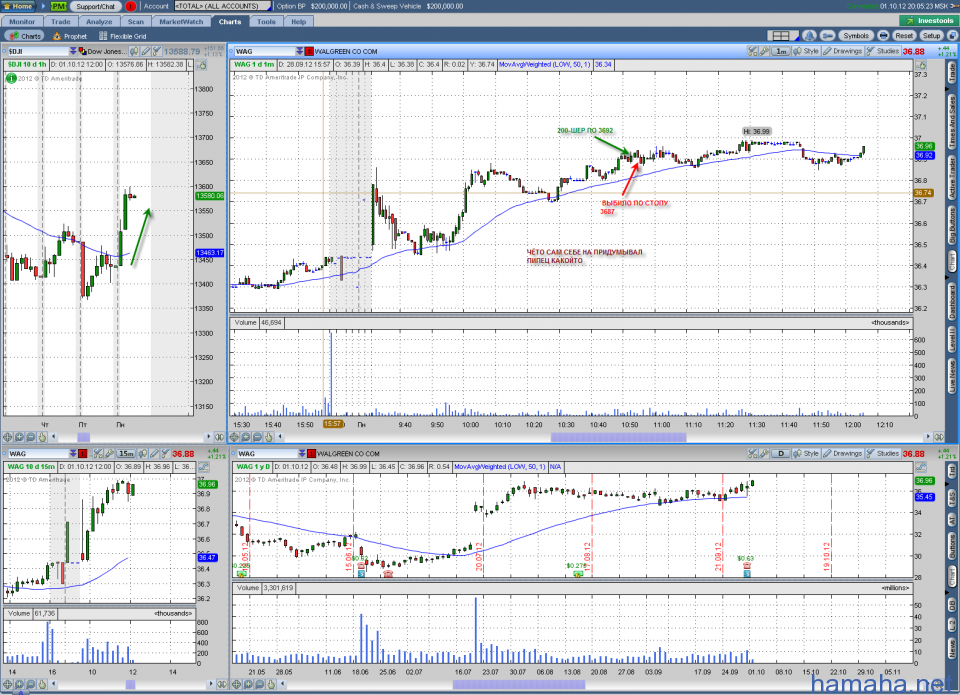Screen dimensions: 960x695
Task: Click the Drawings pencil icon in the $DJI chart
Action: tap(145, 51)
